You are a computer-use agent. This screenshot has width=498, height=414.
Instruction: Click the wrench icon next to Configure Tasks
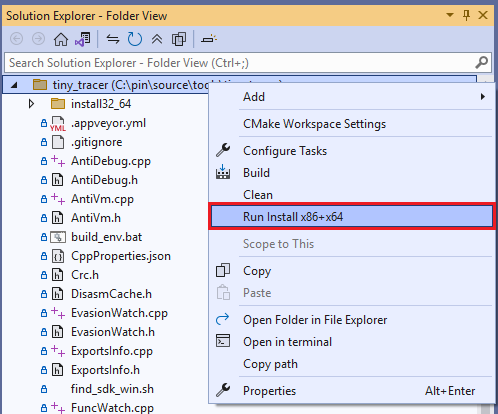click(223, 150)
